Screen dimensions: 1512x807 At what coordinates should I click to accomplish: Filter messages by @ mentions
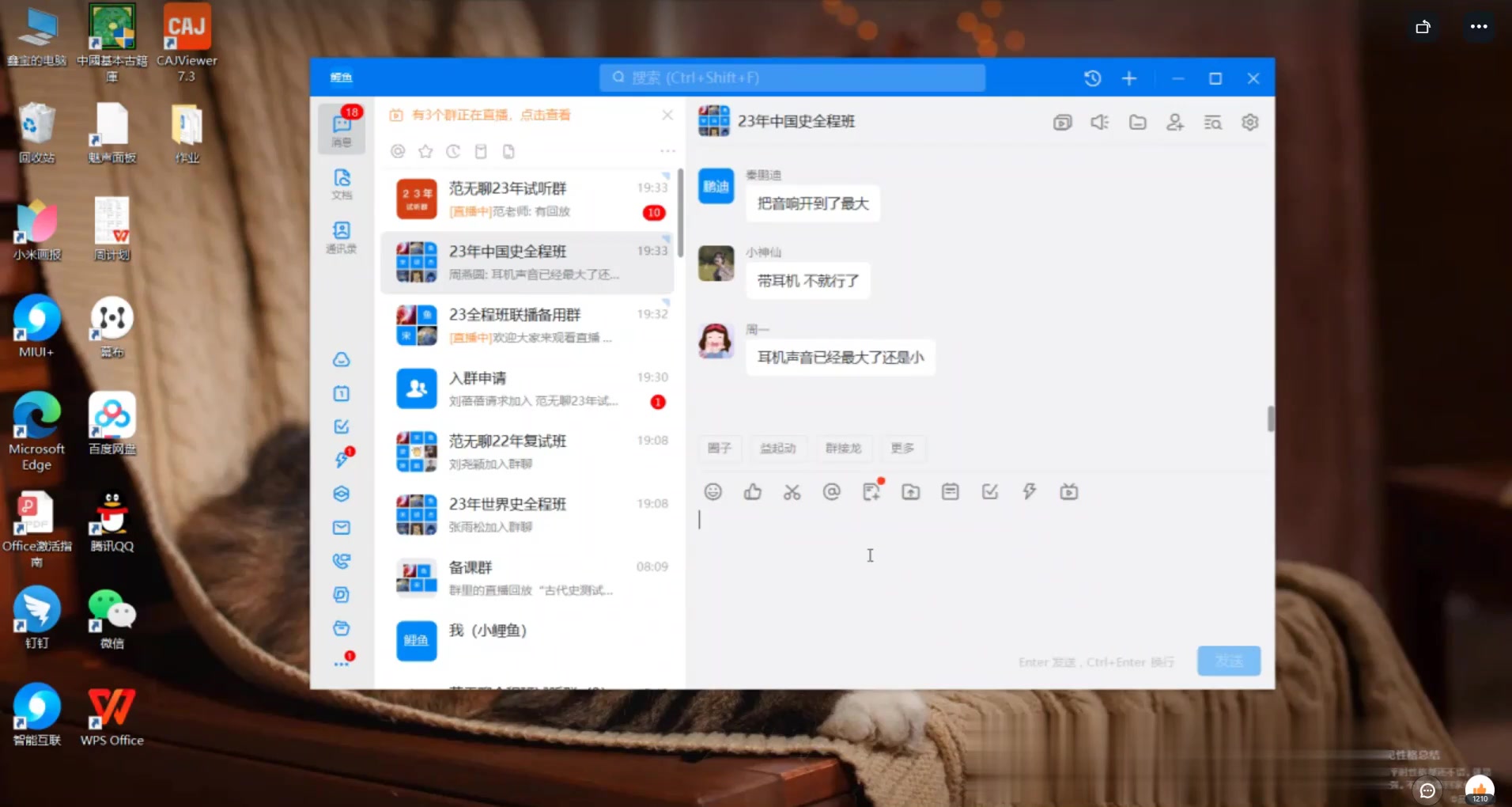(398, 151)
